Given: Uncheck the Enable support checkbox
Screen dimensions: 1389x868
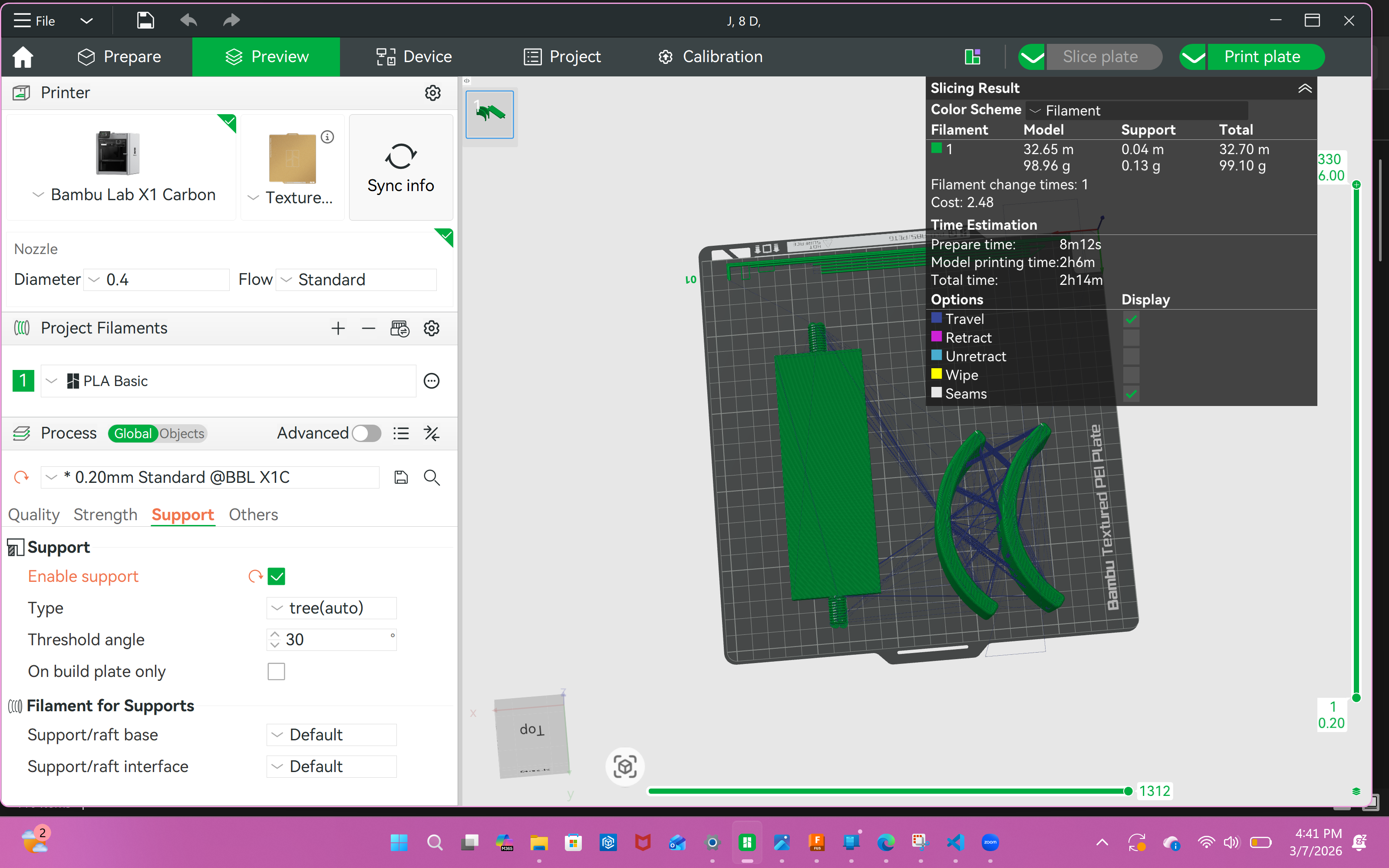Looking at the screenshot, I should click(x=276, y=576).
